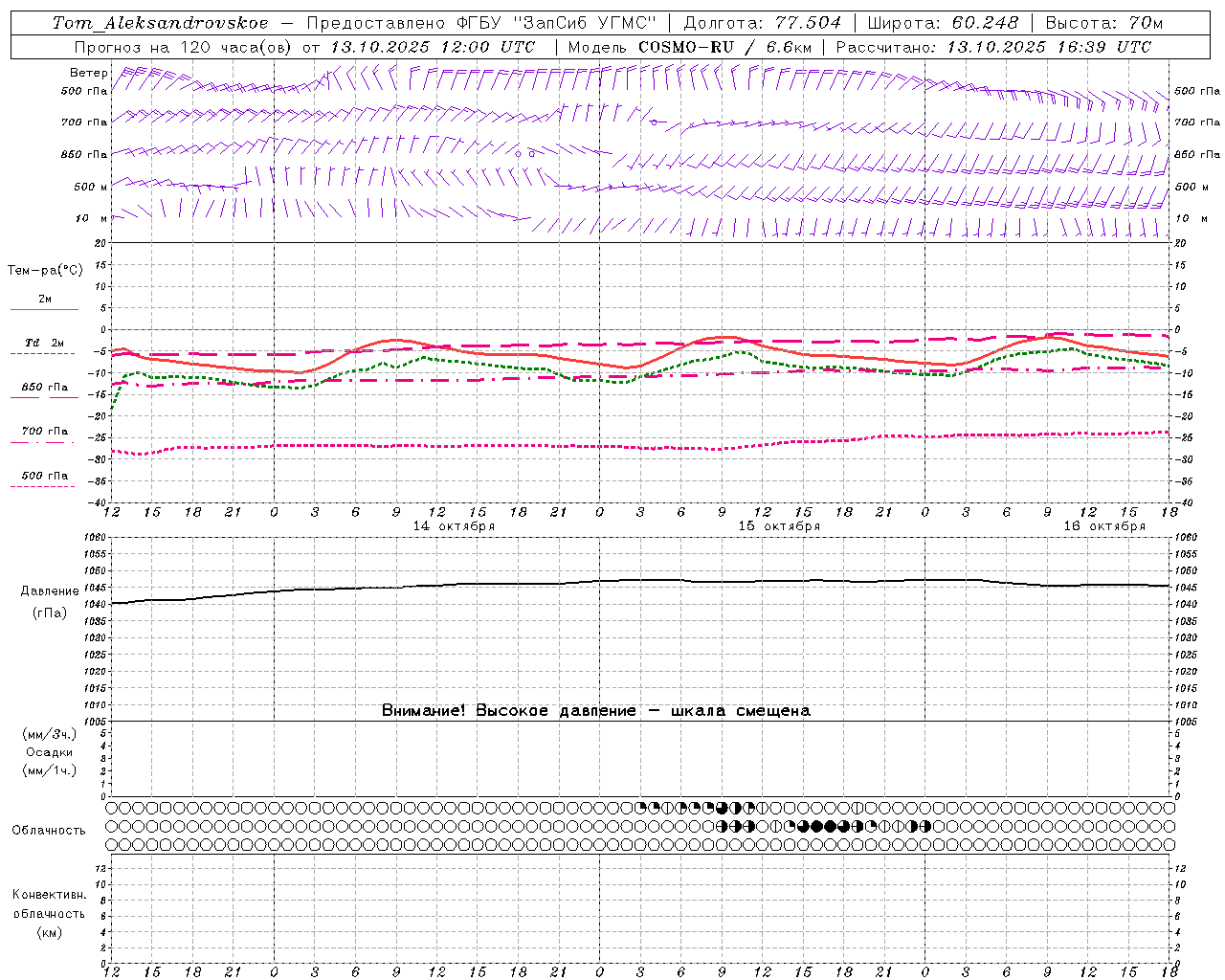
Task: Click the Высота: 70м value
Action: tap(1104, 23)
